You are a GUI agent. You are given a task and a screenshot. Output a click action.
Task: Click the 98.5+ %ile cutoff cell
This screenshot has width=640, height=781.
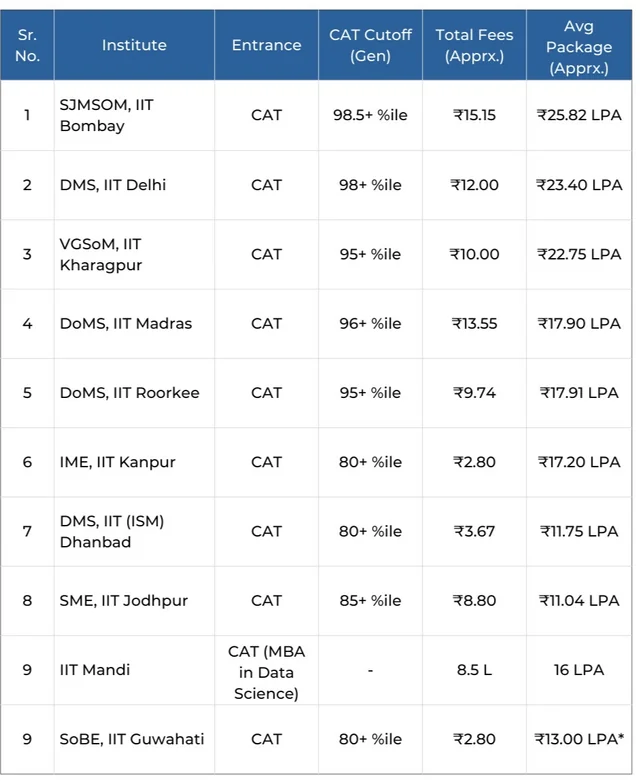coord(370,115)
